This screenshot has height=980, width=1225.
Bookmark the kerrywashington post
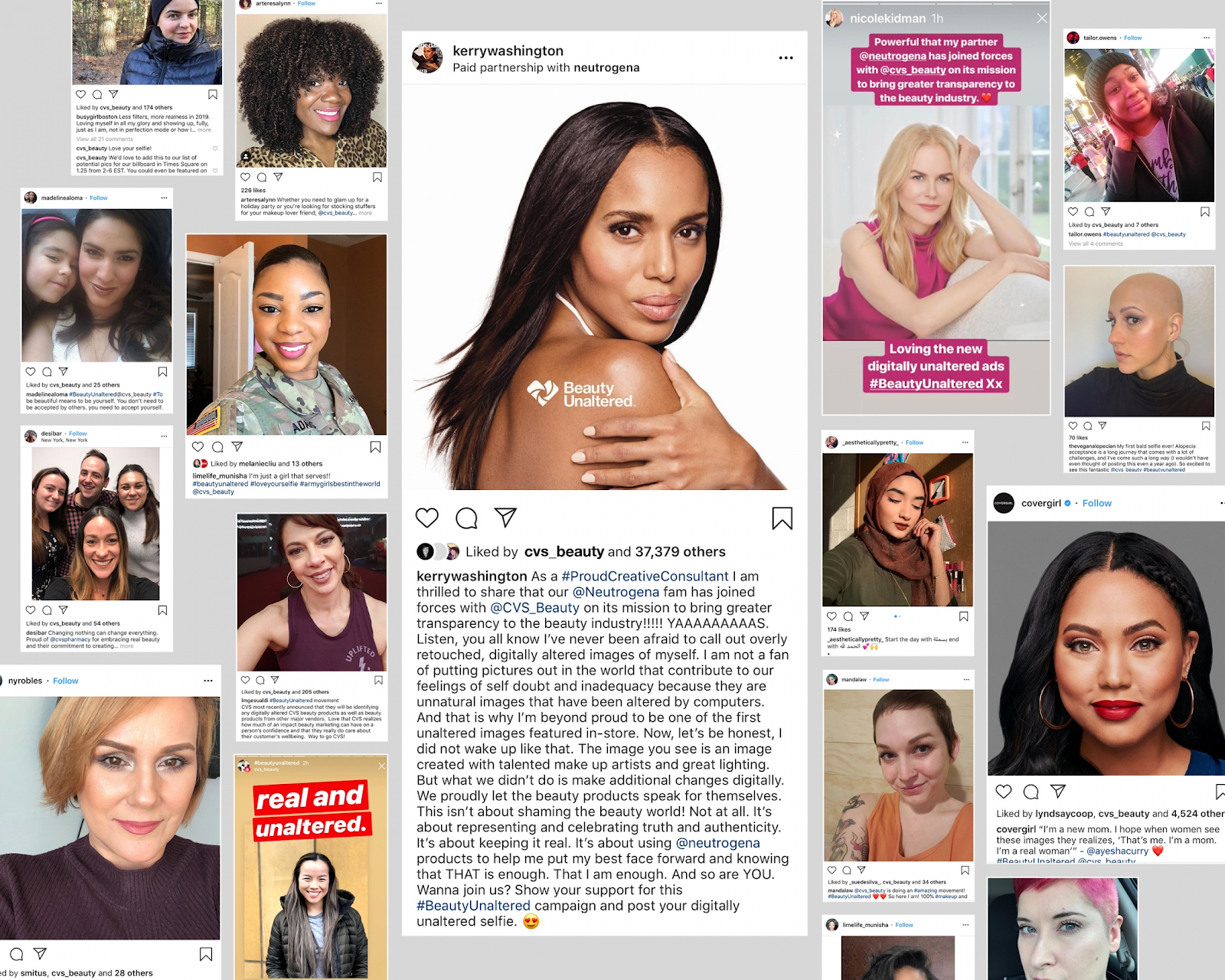tap(782, 518)
